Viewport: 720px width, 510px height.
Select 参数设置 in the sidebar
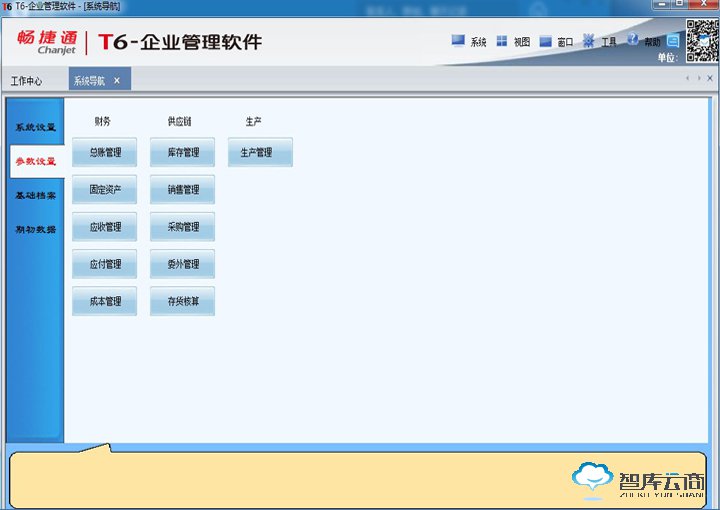(x=36, y=161)
